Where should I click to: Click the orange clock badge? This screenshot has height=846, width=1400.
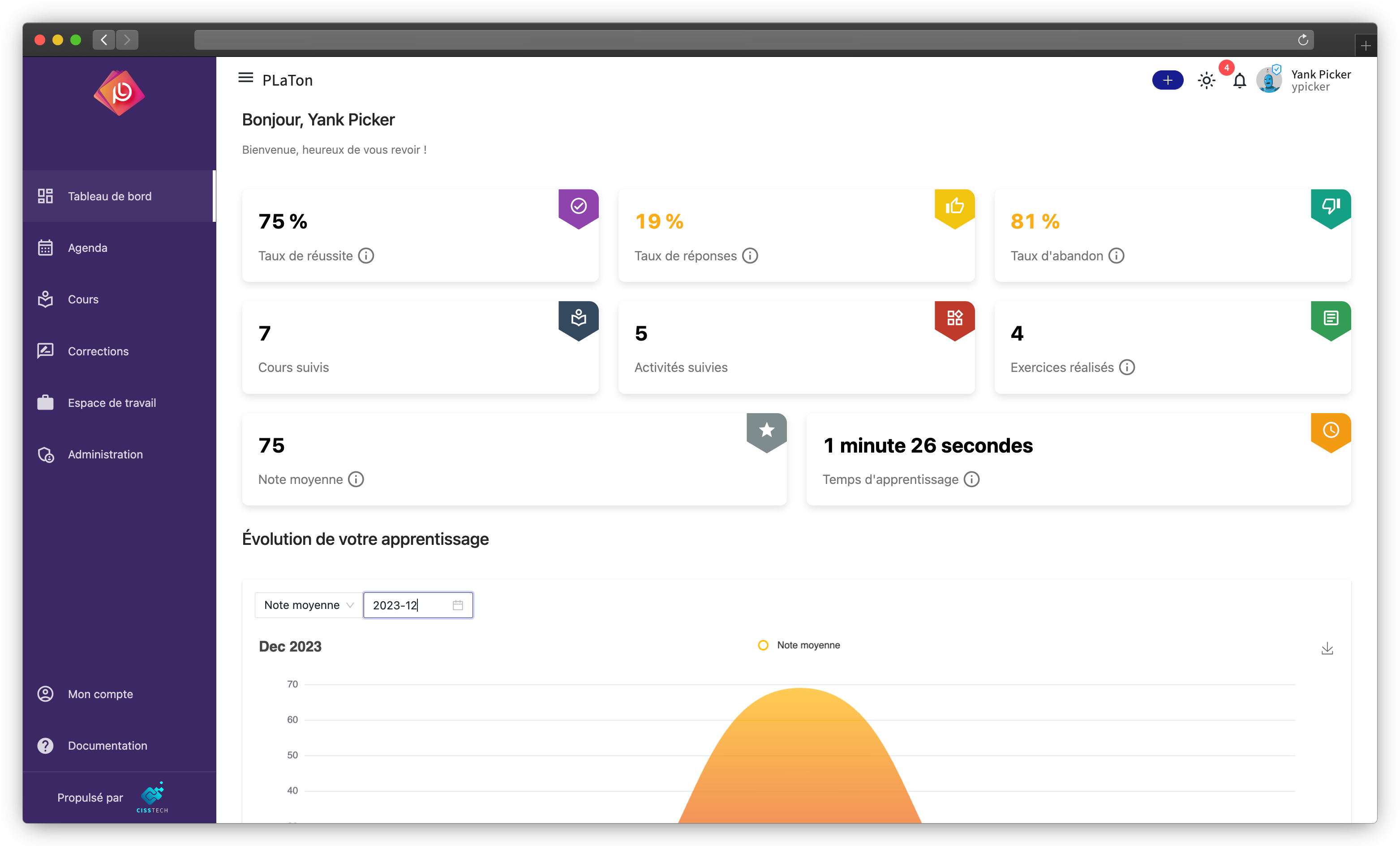pos(1331,432)
